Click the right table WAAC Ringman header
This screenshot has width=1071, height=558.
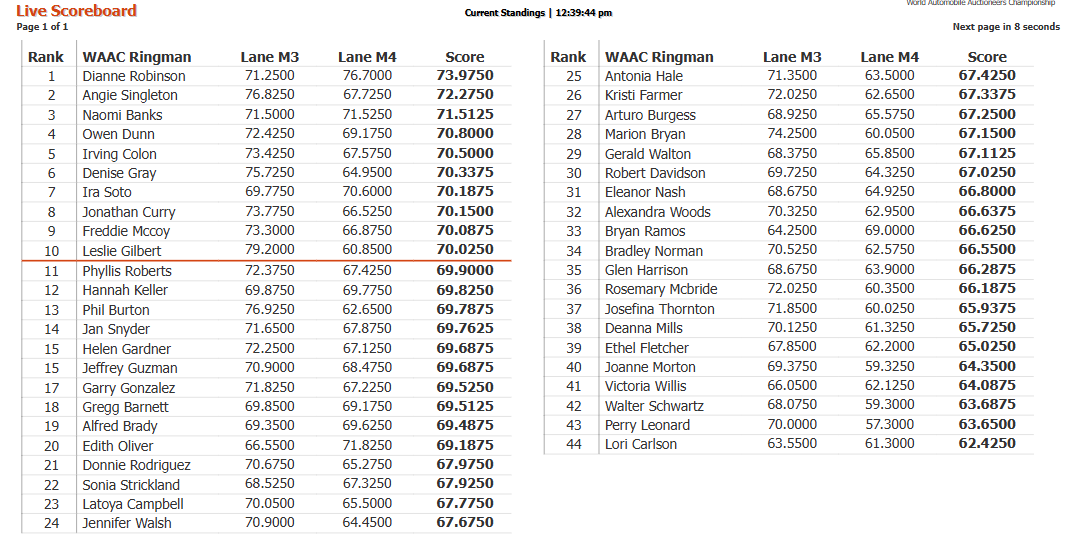[x=659, y=57]
